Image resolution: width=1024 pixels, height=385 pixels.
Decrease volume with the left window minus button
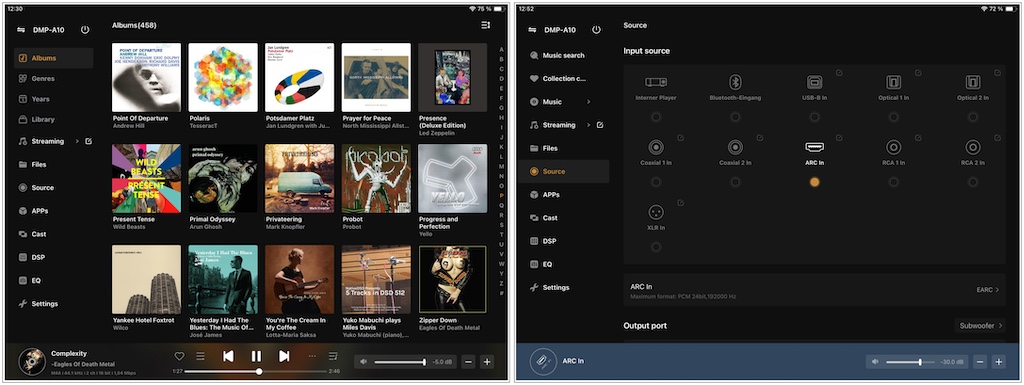tap(468, 362)
